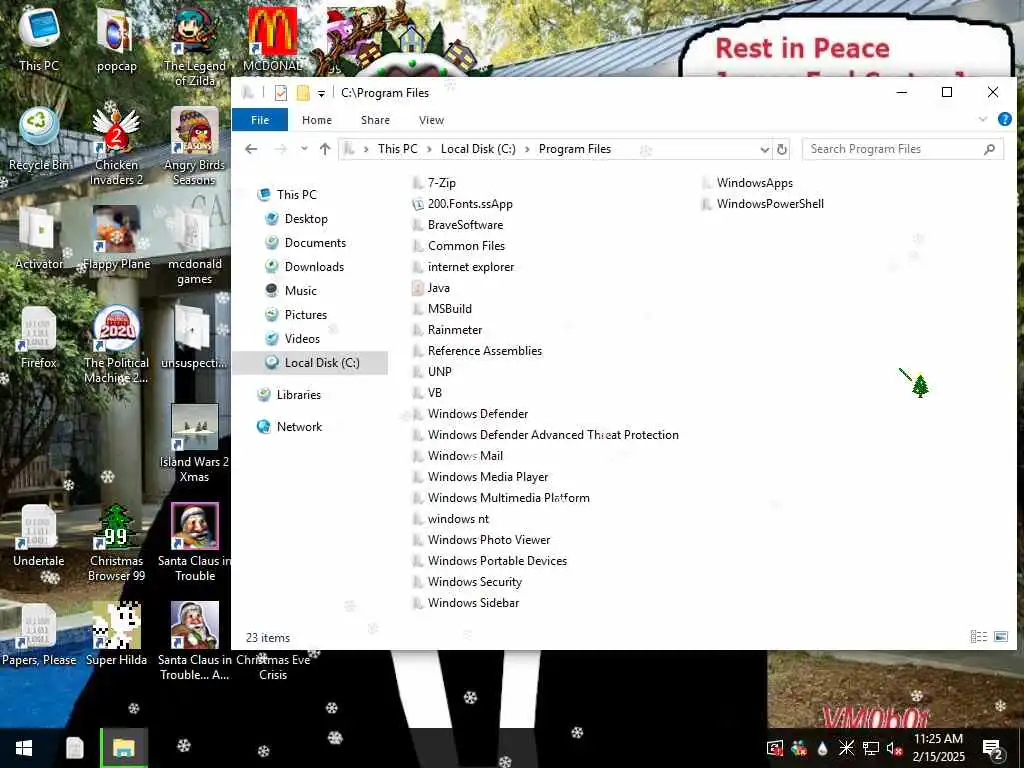Open the notification center icon
1024x768 pixels.
[992, 748]
